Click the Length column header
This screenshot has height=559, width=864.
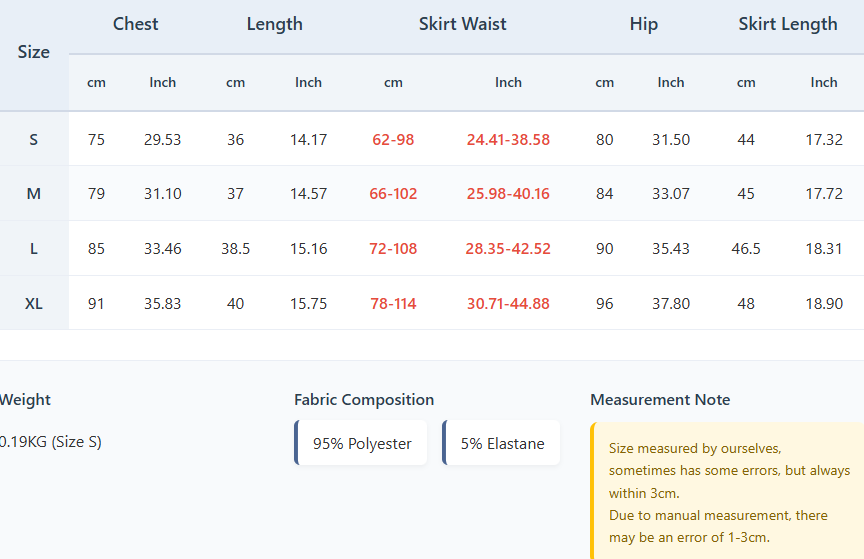coord(274,24)
